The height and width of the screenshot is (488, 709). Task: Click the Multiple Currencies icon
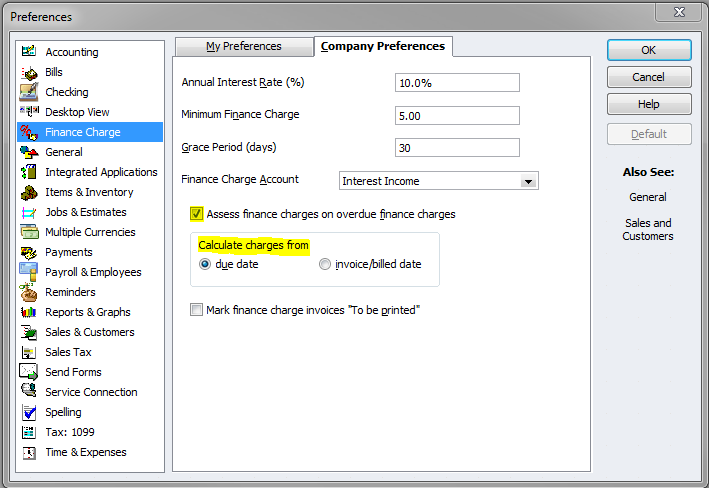[29, 232]
